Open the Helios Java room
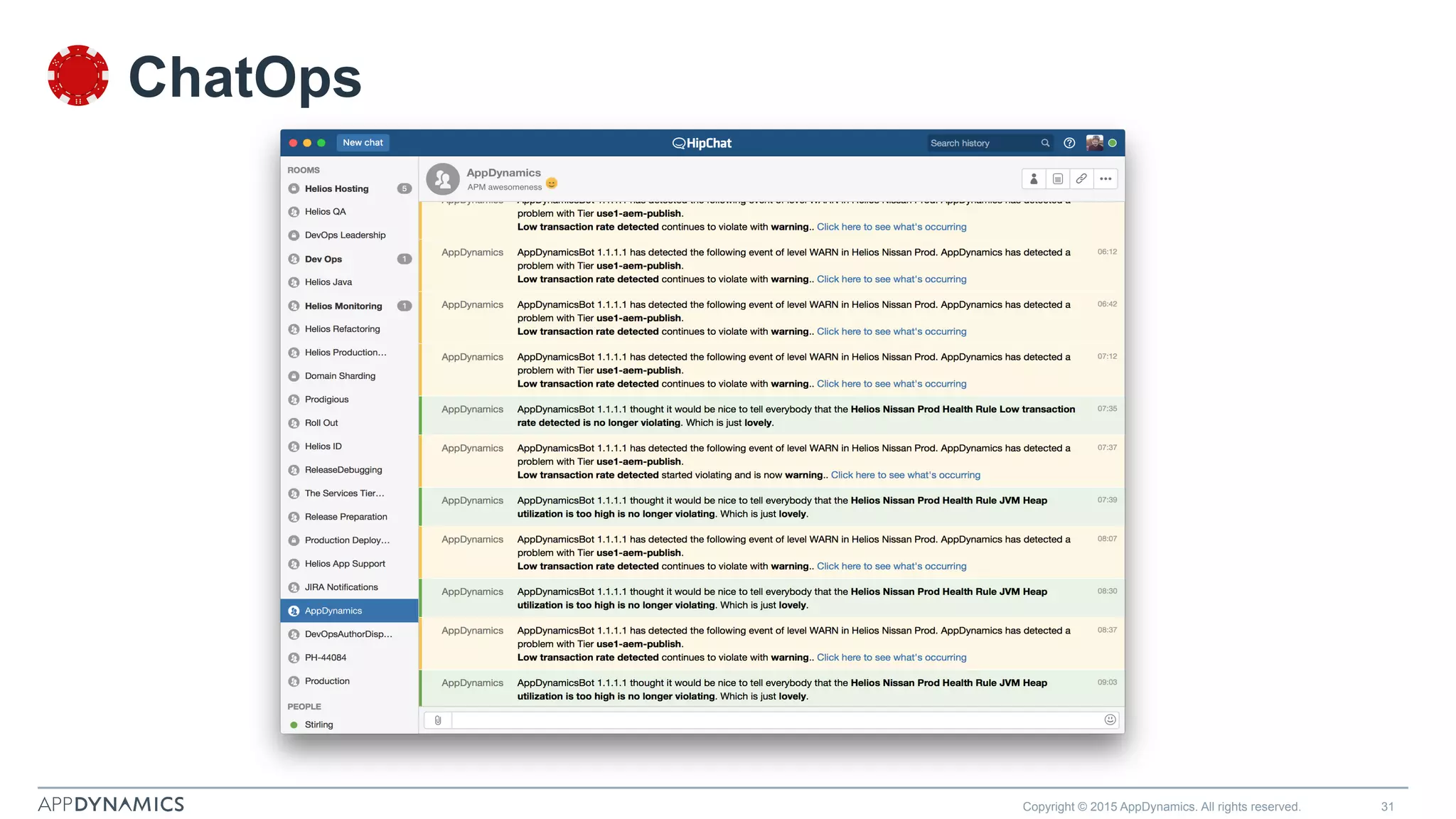The height and width of the screenshot is (819, 1456). [x=349, y=282]
